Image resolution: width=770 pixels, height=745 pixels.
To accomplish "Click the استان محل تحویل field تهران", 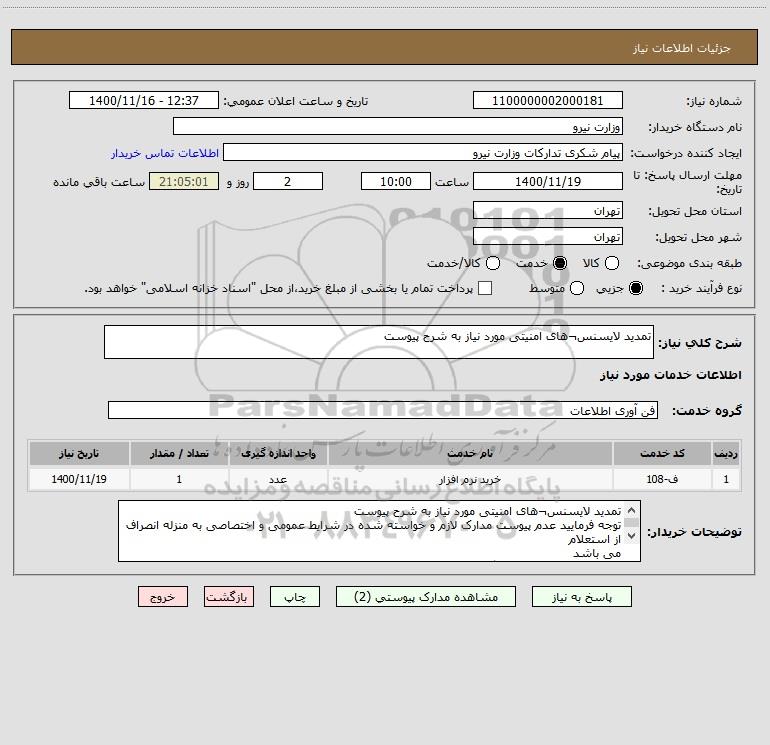I will [548, 210].
